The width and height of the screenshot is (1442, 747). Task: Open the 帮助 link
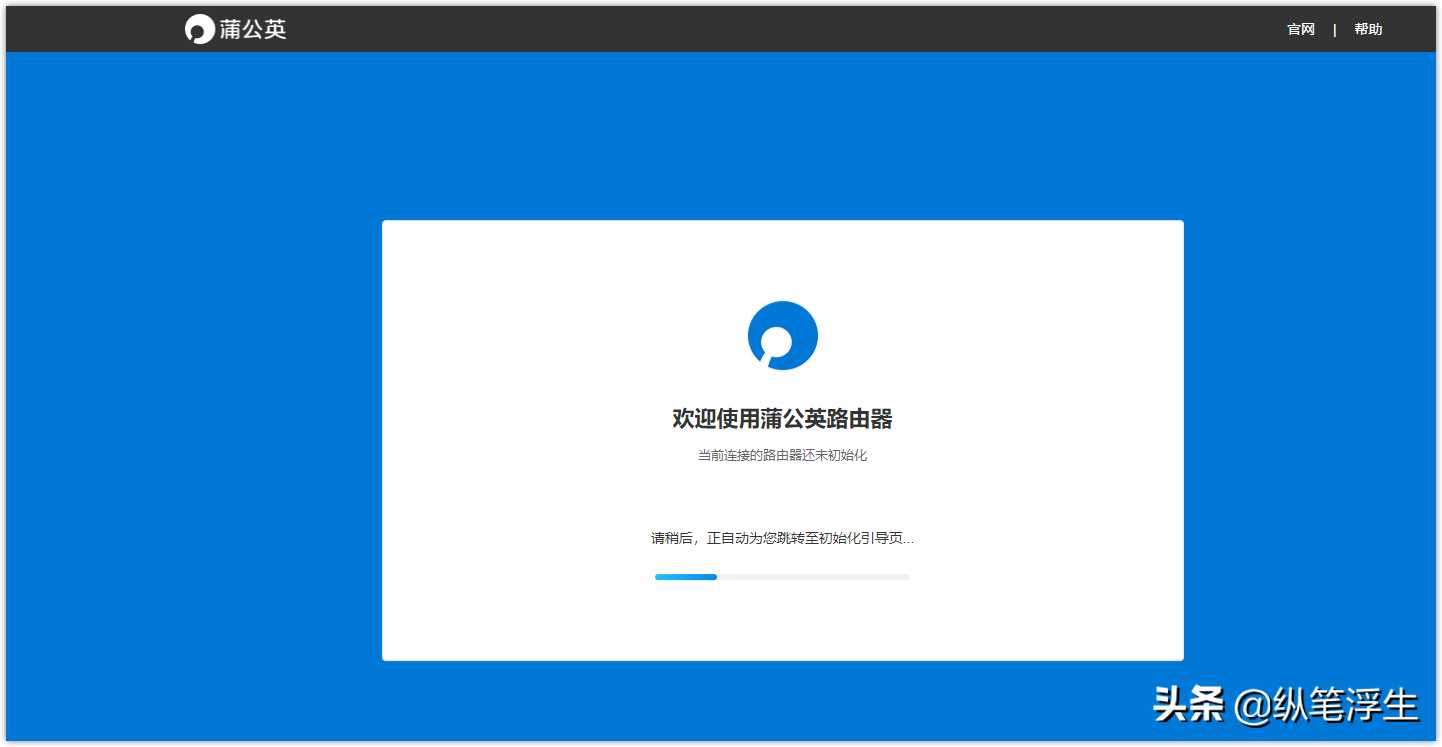click(x=1368, y=29)
